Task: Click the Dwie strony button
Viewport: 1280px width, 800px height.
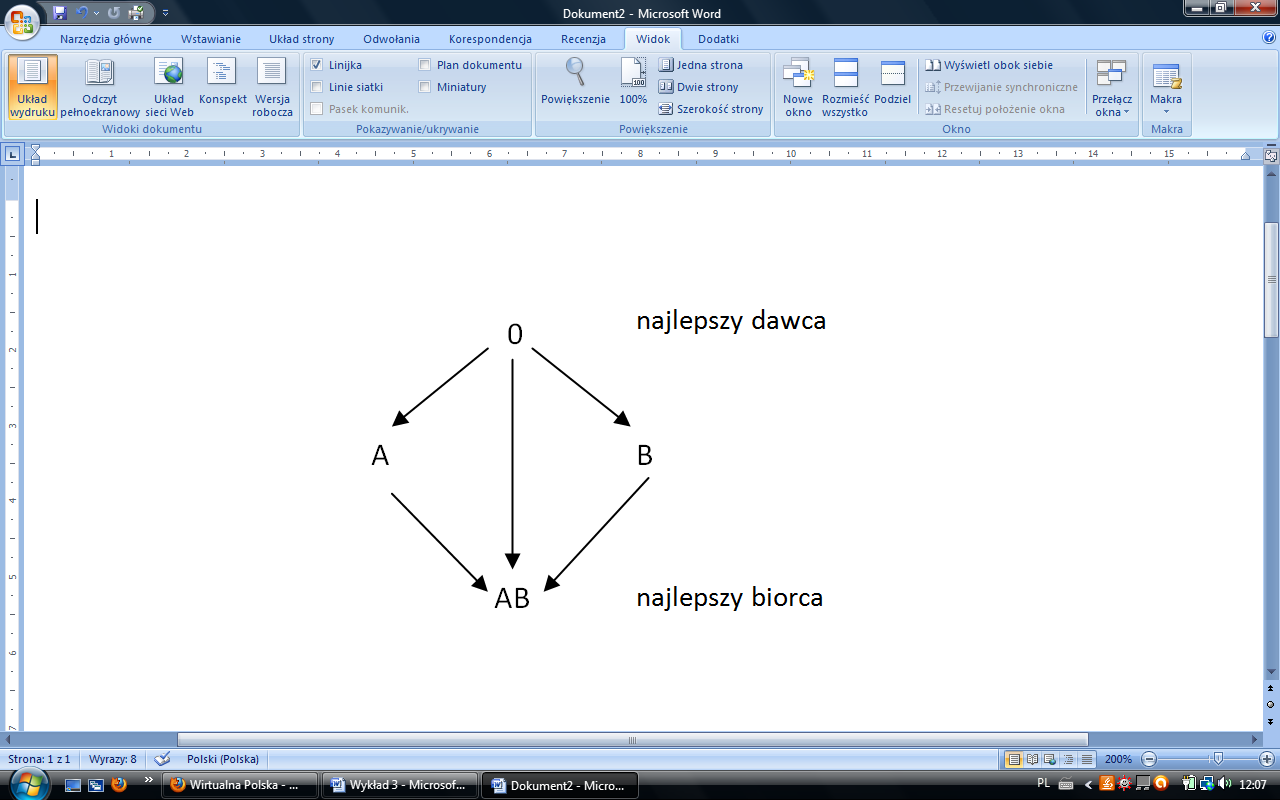Action: click(x=698, y=87)
